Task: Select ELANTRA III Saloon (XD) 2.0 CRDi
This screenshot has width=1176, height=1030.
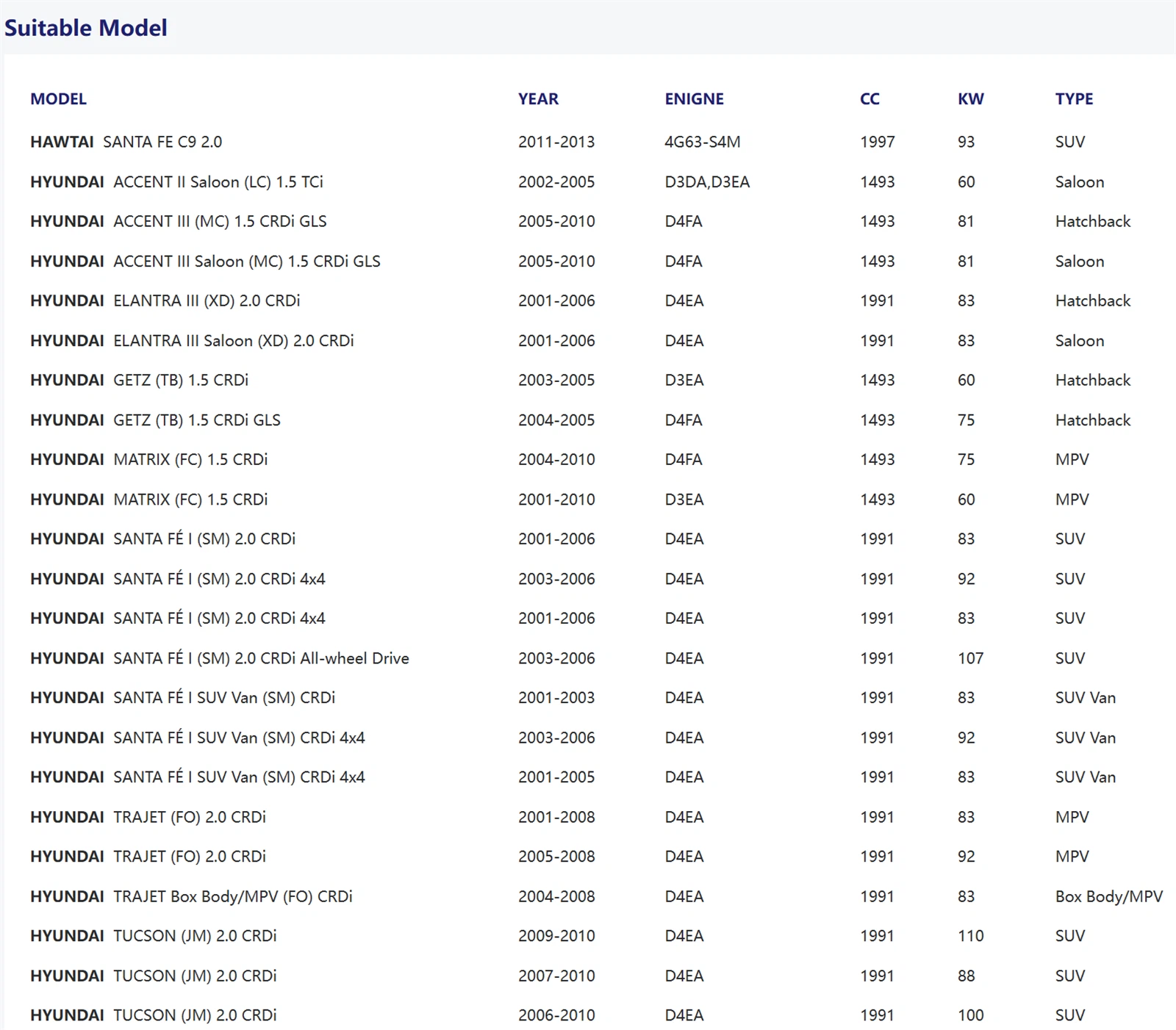Action: coord(234,340)
